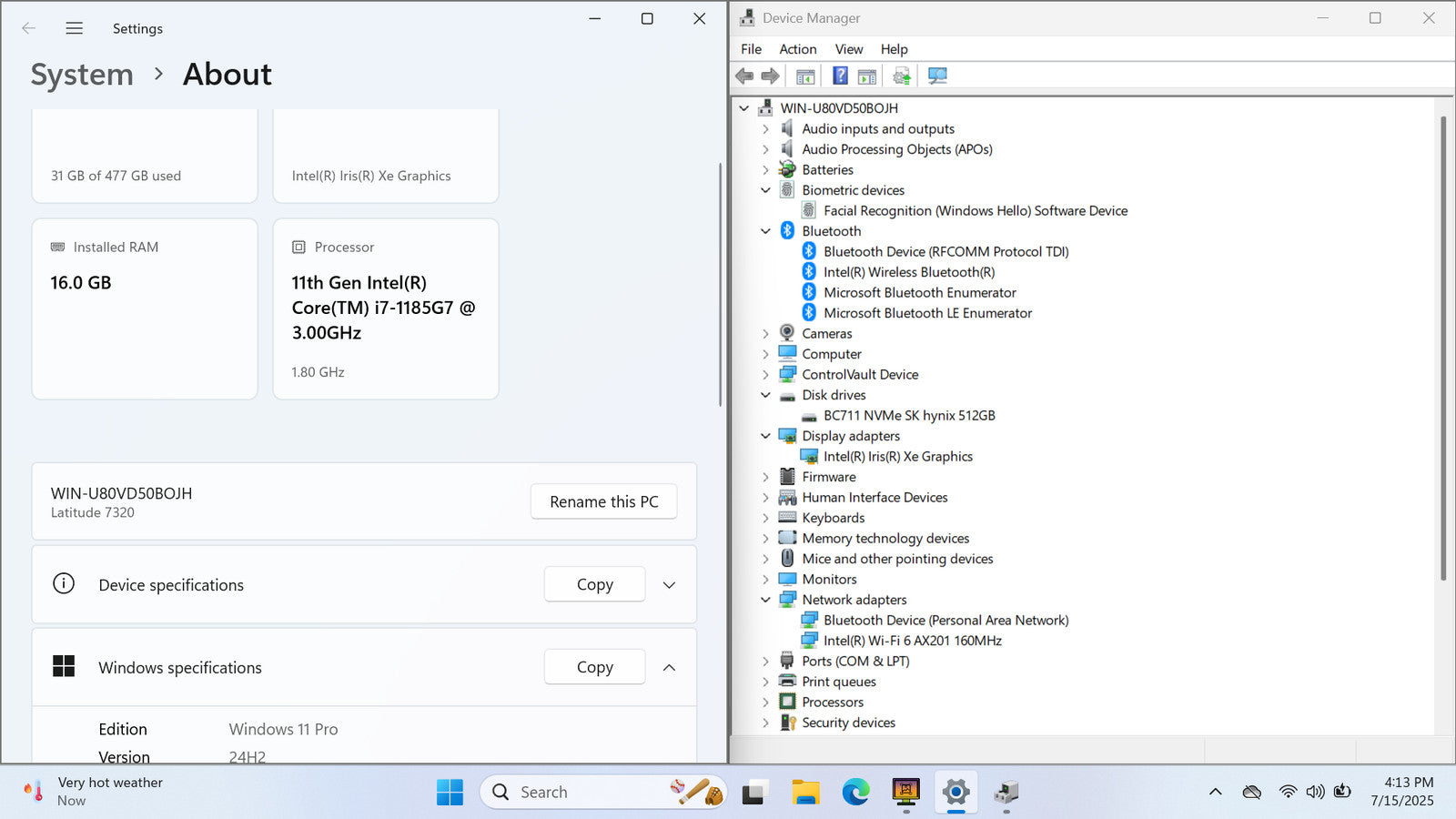Select Intel(R) Wireless Bluetooth(R) device

coord(909,272)
